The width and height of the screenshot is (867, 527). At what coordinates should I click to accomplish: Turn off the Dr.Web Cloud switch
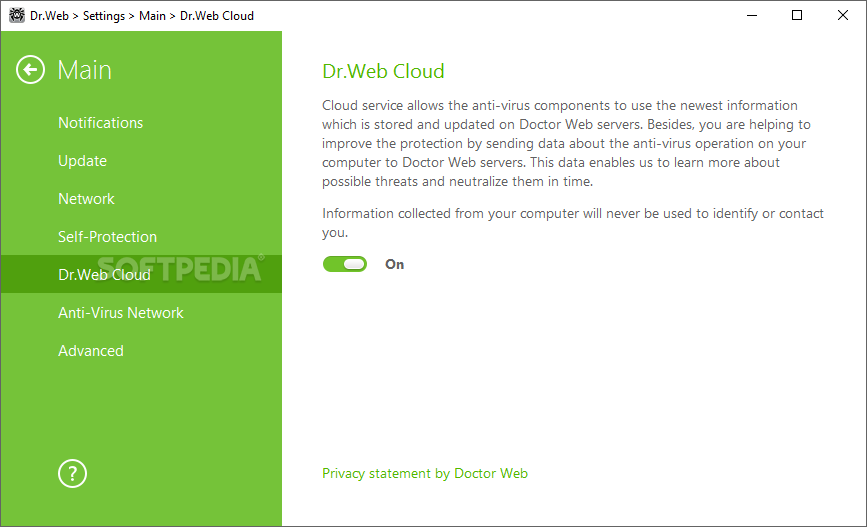pos(345,264)
